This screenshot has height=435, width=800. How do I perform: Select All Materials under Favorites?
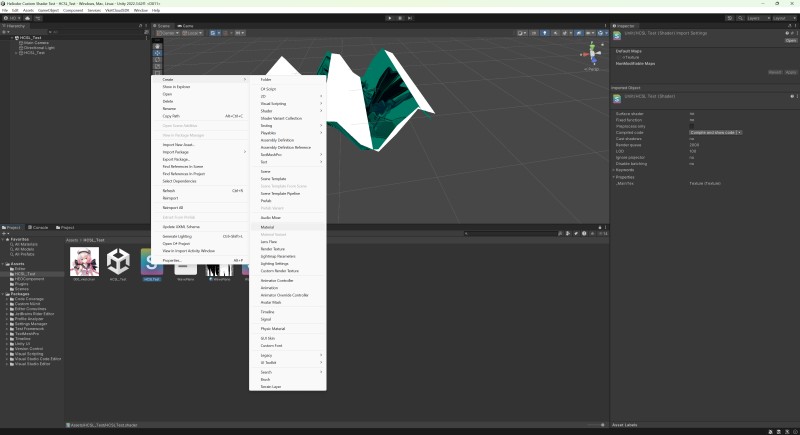click(26, 244)
